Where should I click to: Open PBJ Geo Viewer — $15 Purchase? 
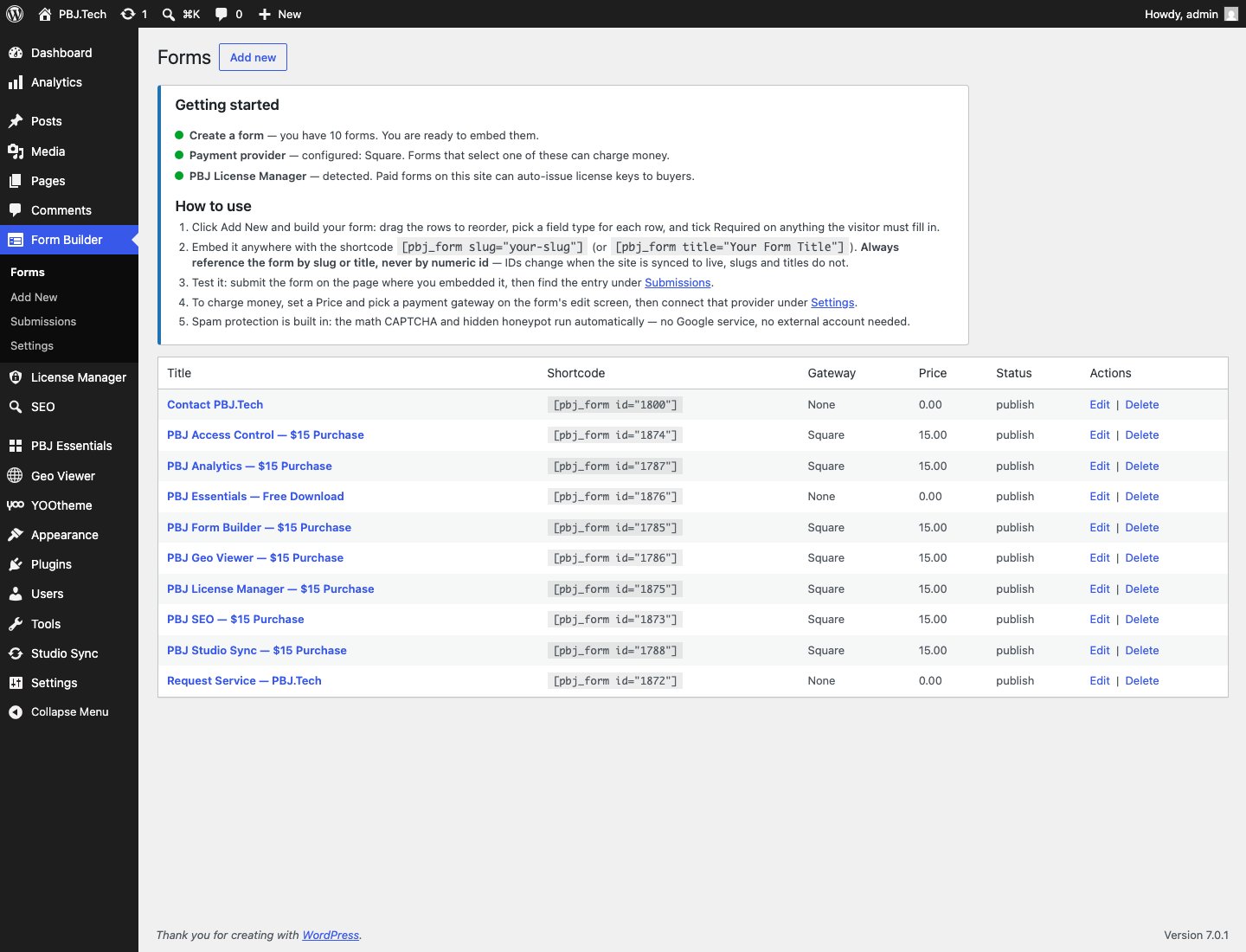coord(255,557)
